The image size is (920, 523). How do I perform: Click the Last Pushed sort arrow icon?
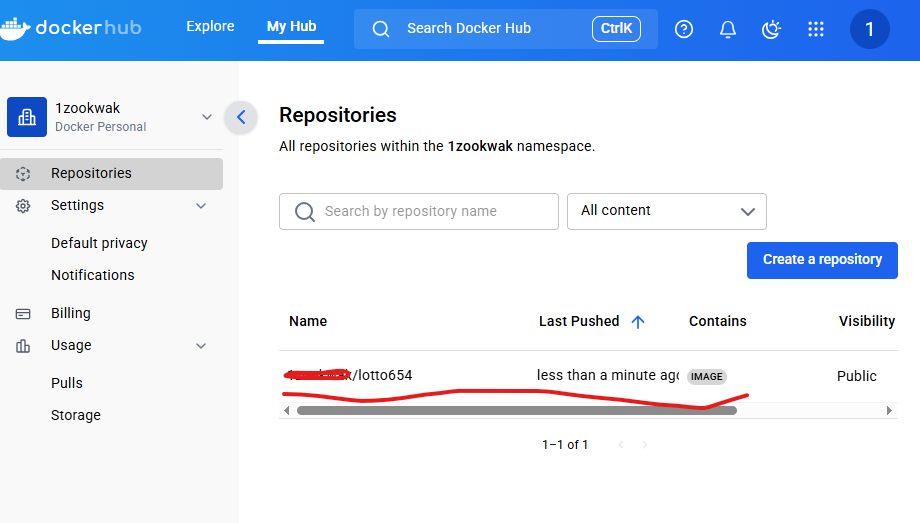[638, 322]
